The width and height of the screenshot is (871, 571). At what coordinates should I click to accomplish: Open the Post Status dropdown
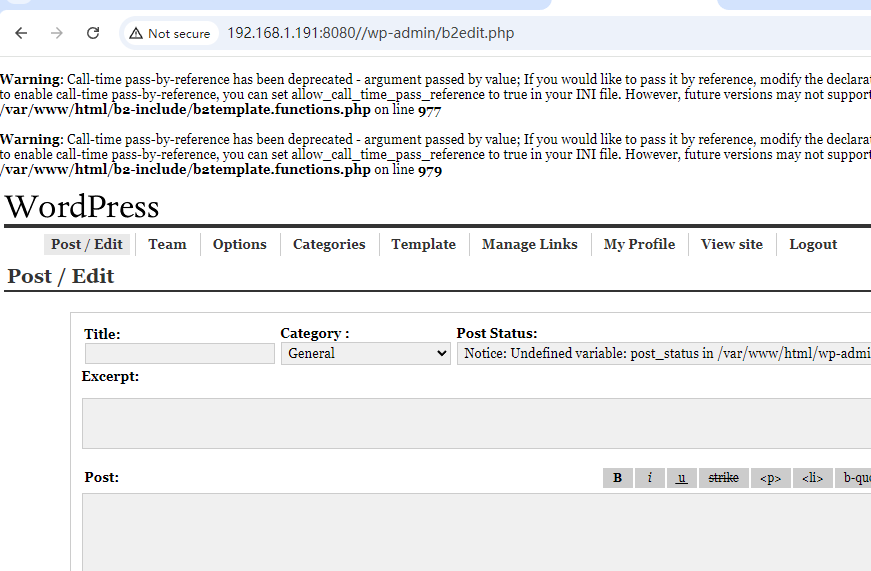[x=663, y=353]
